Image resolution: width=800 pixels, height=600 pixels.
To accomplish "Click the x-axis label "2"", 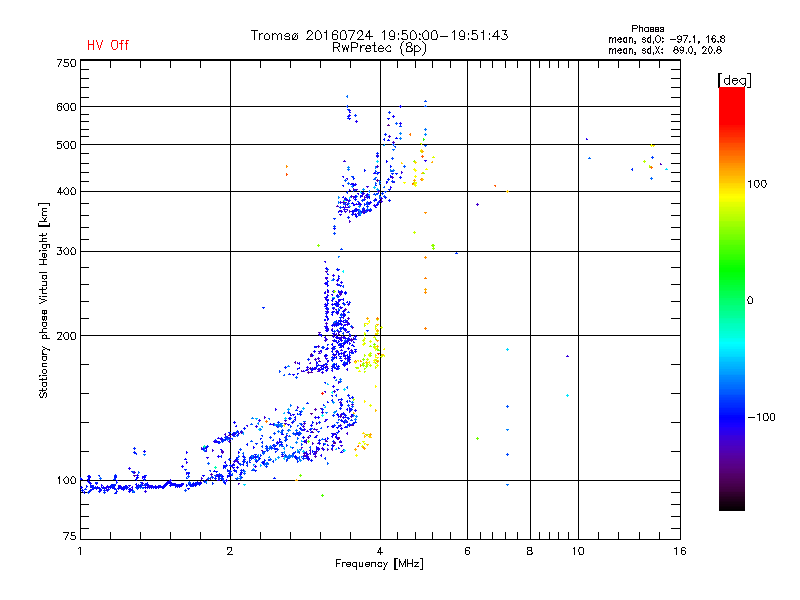I will (x=230, y=551).
